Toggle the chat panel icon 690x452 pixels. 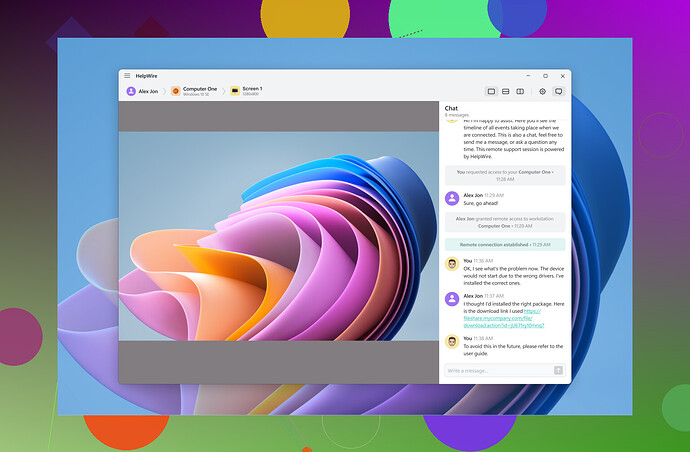coord(558,91)
